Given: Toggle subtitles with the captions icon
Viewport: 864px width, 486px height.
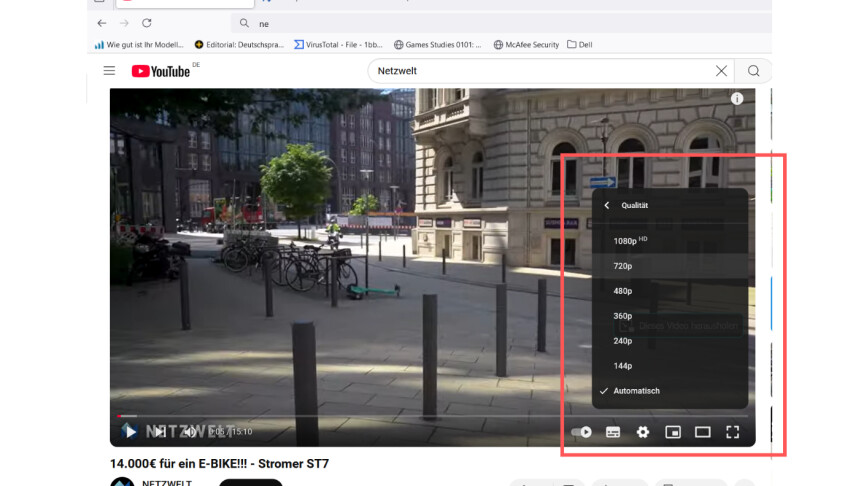Looking at the screenshot, I should (x=613, y=432).
